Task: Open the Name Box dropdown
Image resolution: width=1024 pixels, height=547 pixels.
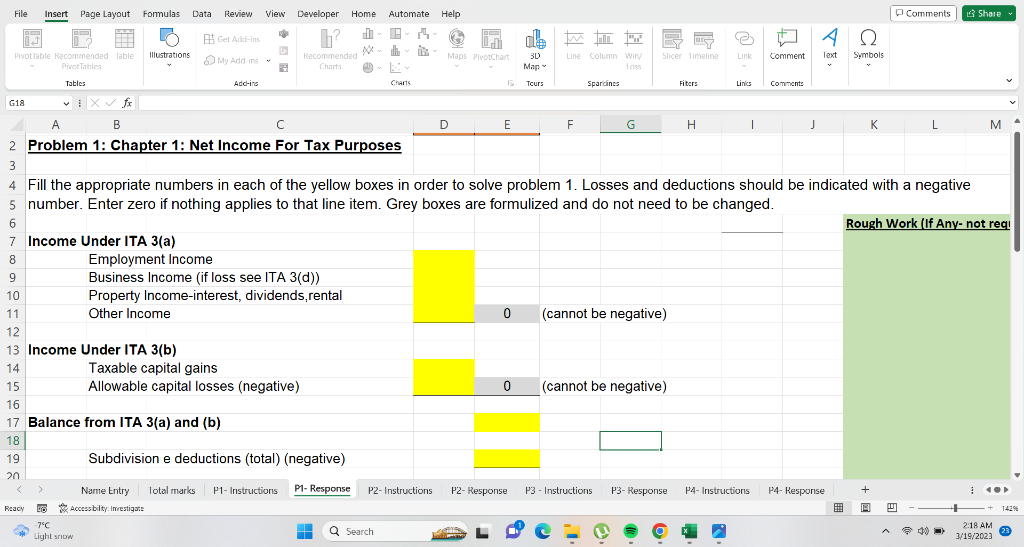Action: [66, 103]
